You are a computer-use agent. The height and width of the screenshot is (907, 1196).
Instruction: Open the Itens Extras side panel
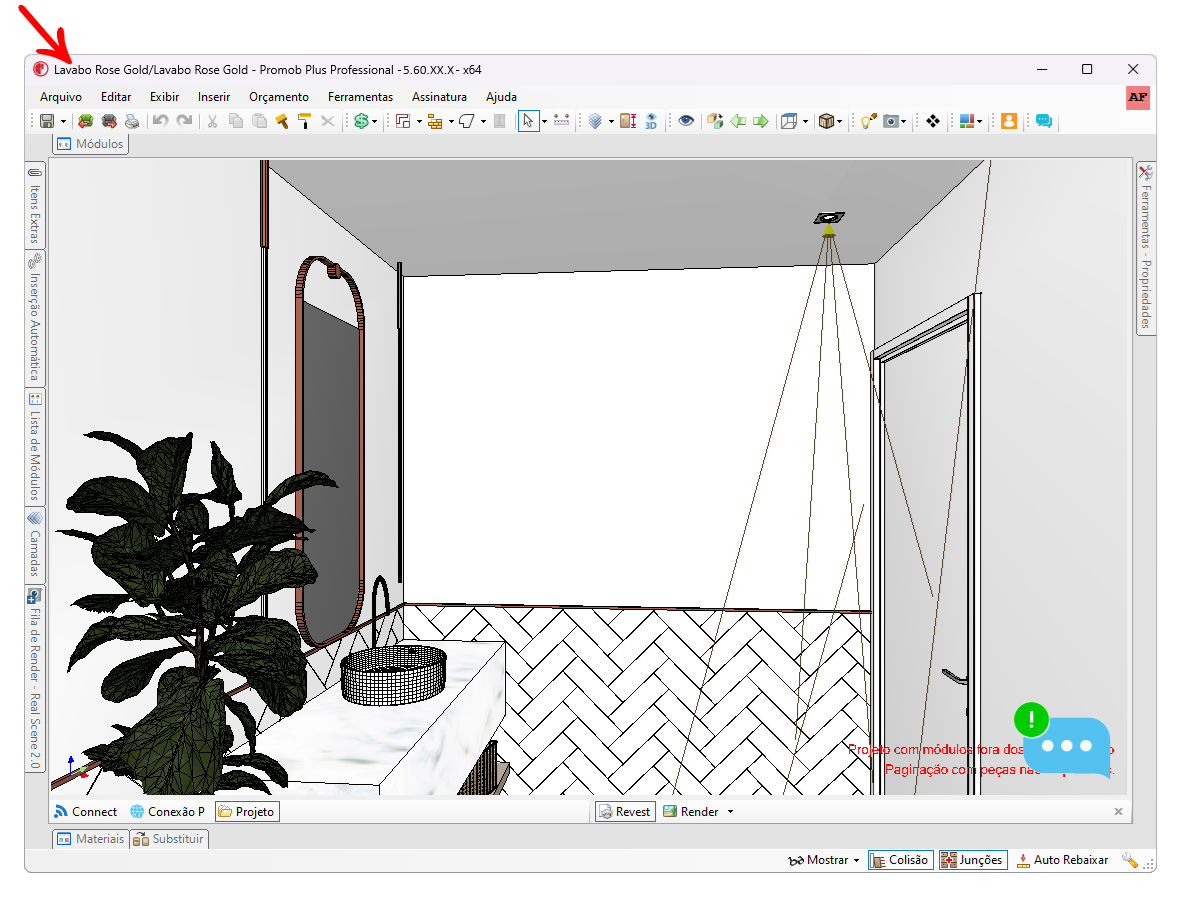(x=35, y=205)
